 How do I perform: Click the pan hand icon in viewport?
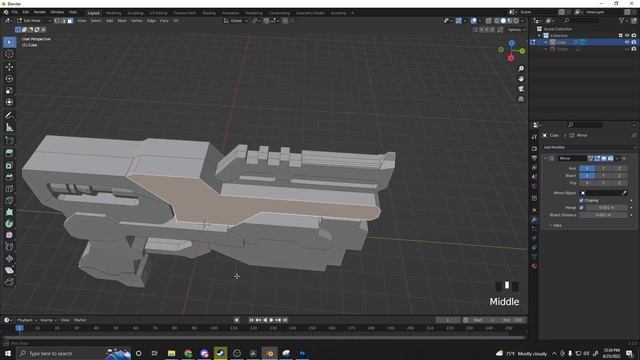pyautogui.click(x=521, y=79)
